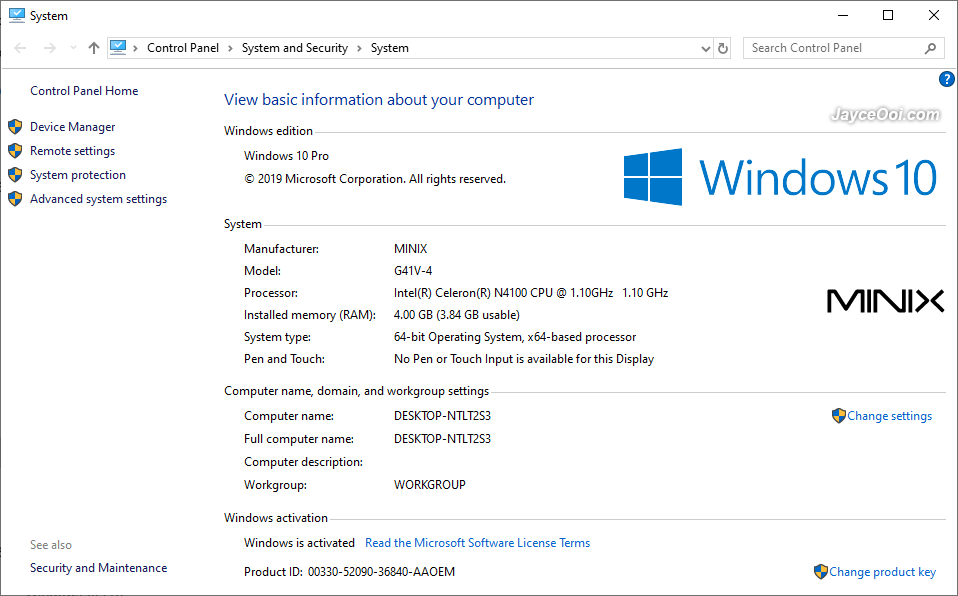
Task: Maximize the System window
Action: 888,15
